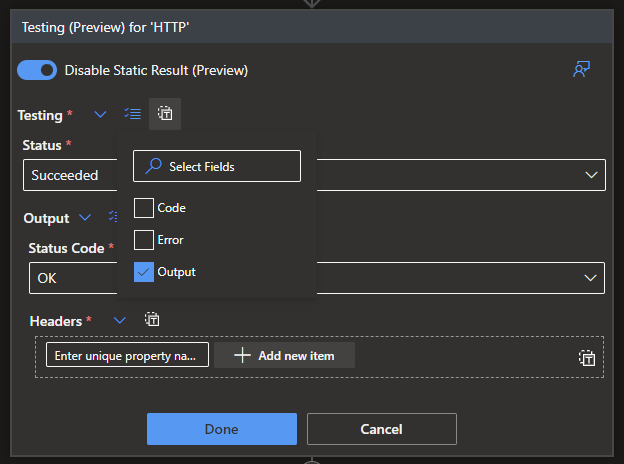Toggle the Disable Static Result switch
The height and width of the screenshot is (464, 624).
point(37,70)
